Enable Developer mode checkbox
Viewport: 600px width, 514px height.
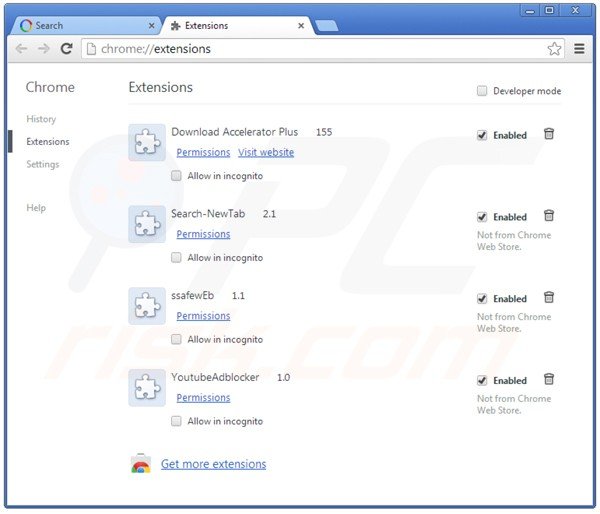(482, 91)
